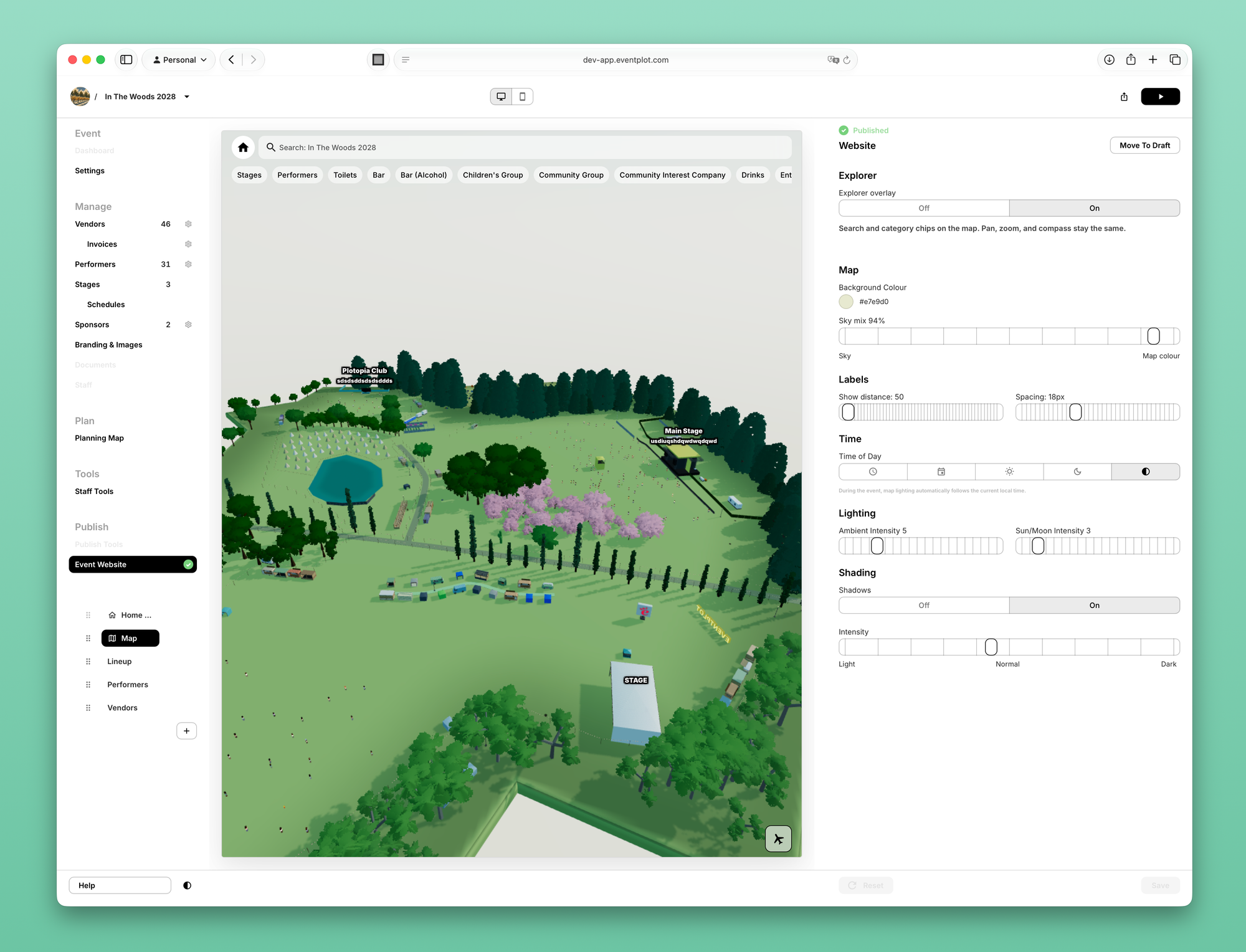Open the Lineup page

click(120, 662)
